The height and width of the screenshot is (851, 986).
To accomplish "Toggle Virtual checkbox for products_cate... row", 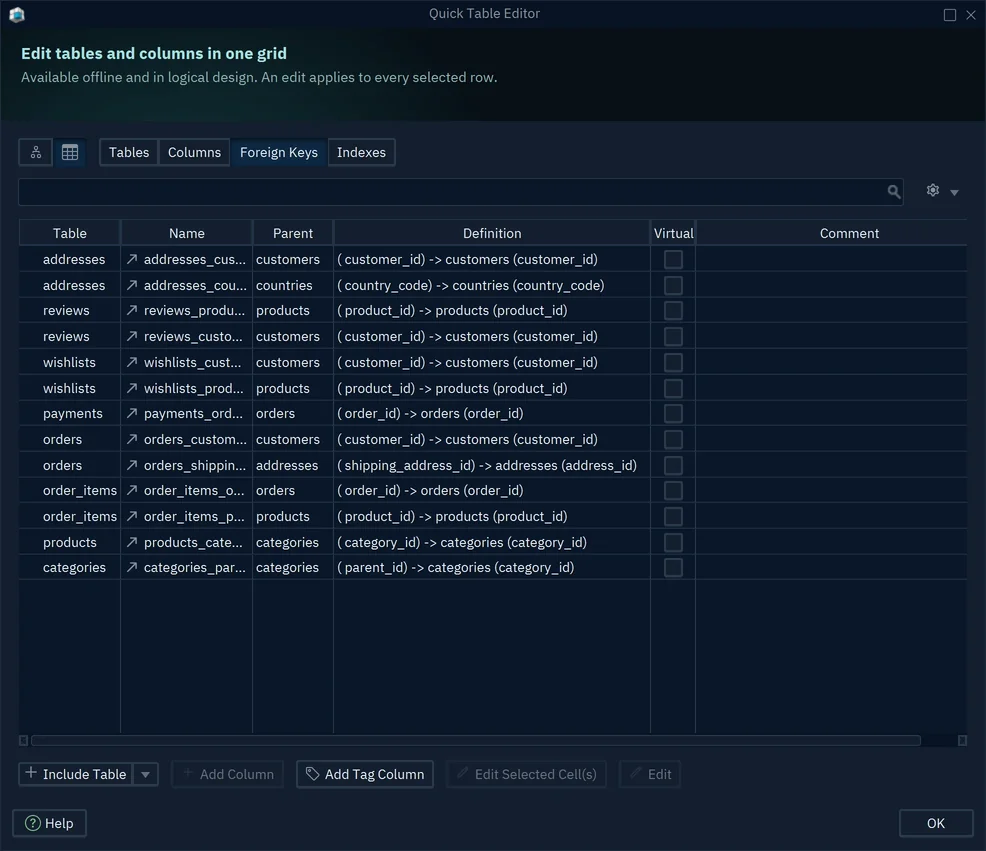I will (x=673, y=542).
